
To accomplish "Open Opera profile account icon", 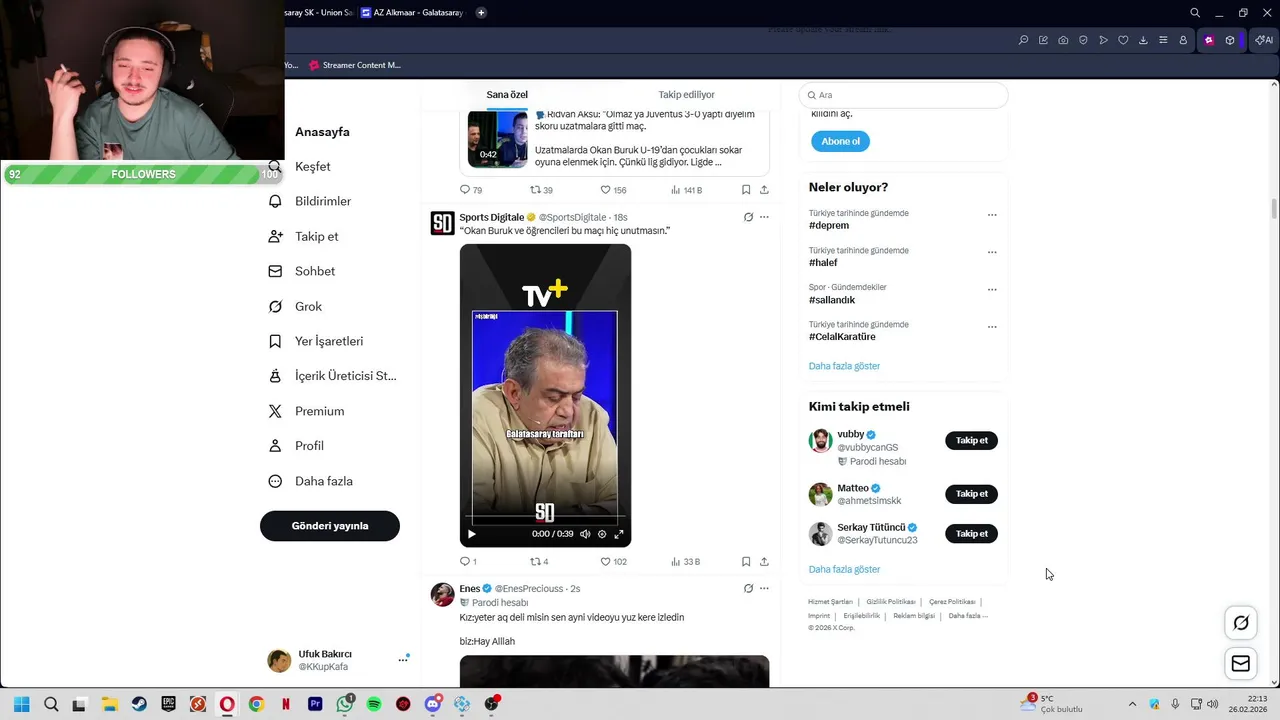I will click(1183, 40).
